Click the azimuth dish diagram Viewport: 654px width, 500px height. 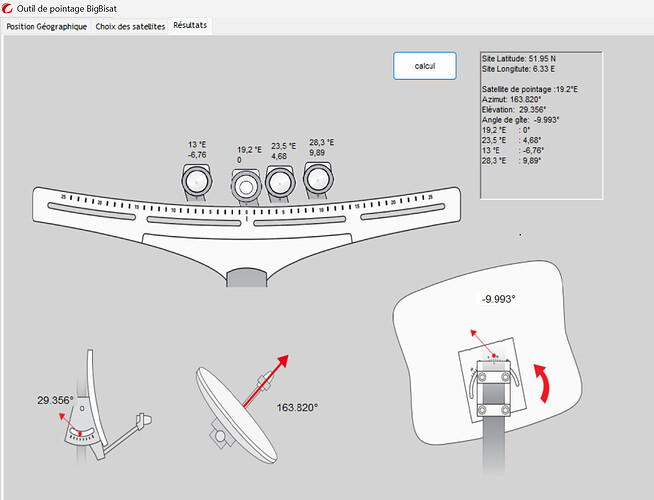tap(242, 409)
